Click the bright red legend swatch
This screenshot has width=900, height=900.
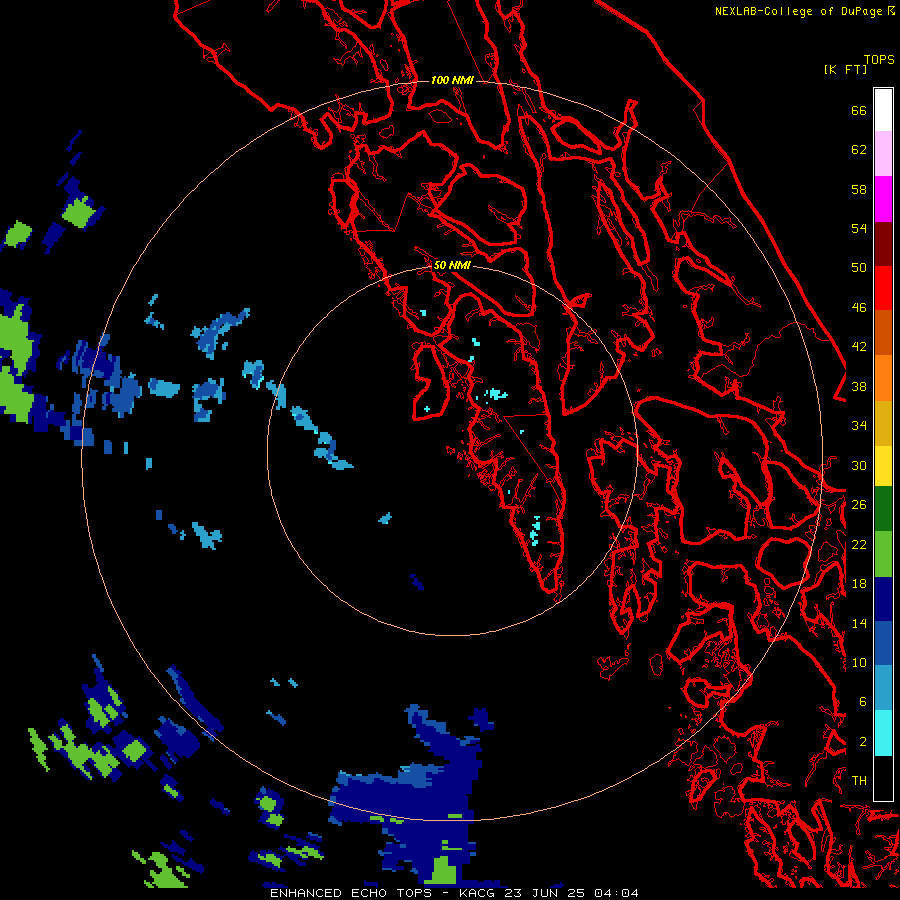pyautogui.click(x=883, y=288)
